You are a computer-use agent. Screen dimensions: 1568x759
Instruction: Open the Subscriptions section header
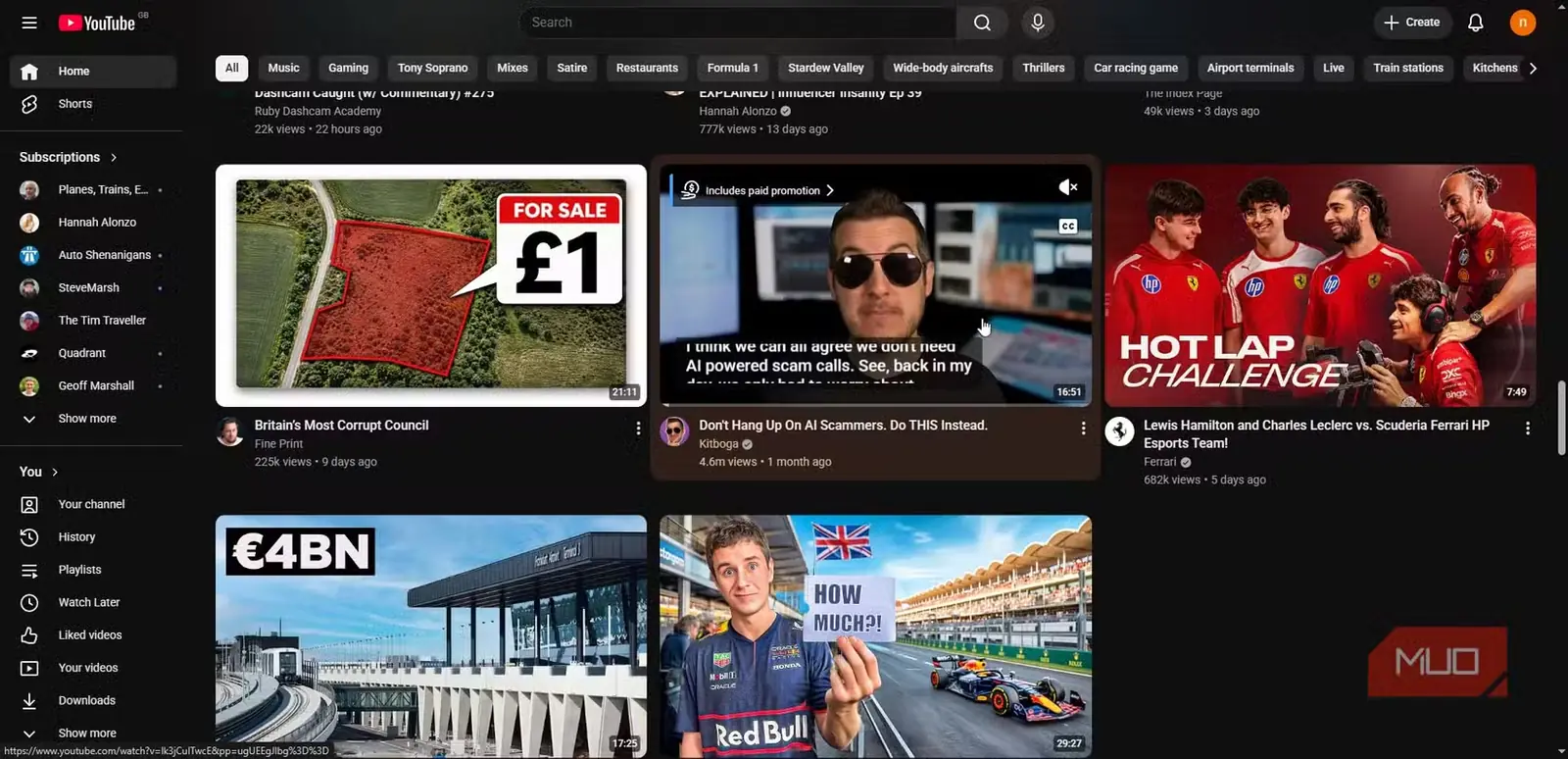pyautogui.click(x=68, y=157)
